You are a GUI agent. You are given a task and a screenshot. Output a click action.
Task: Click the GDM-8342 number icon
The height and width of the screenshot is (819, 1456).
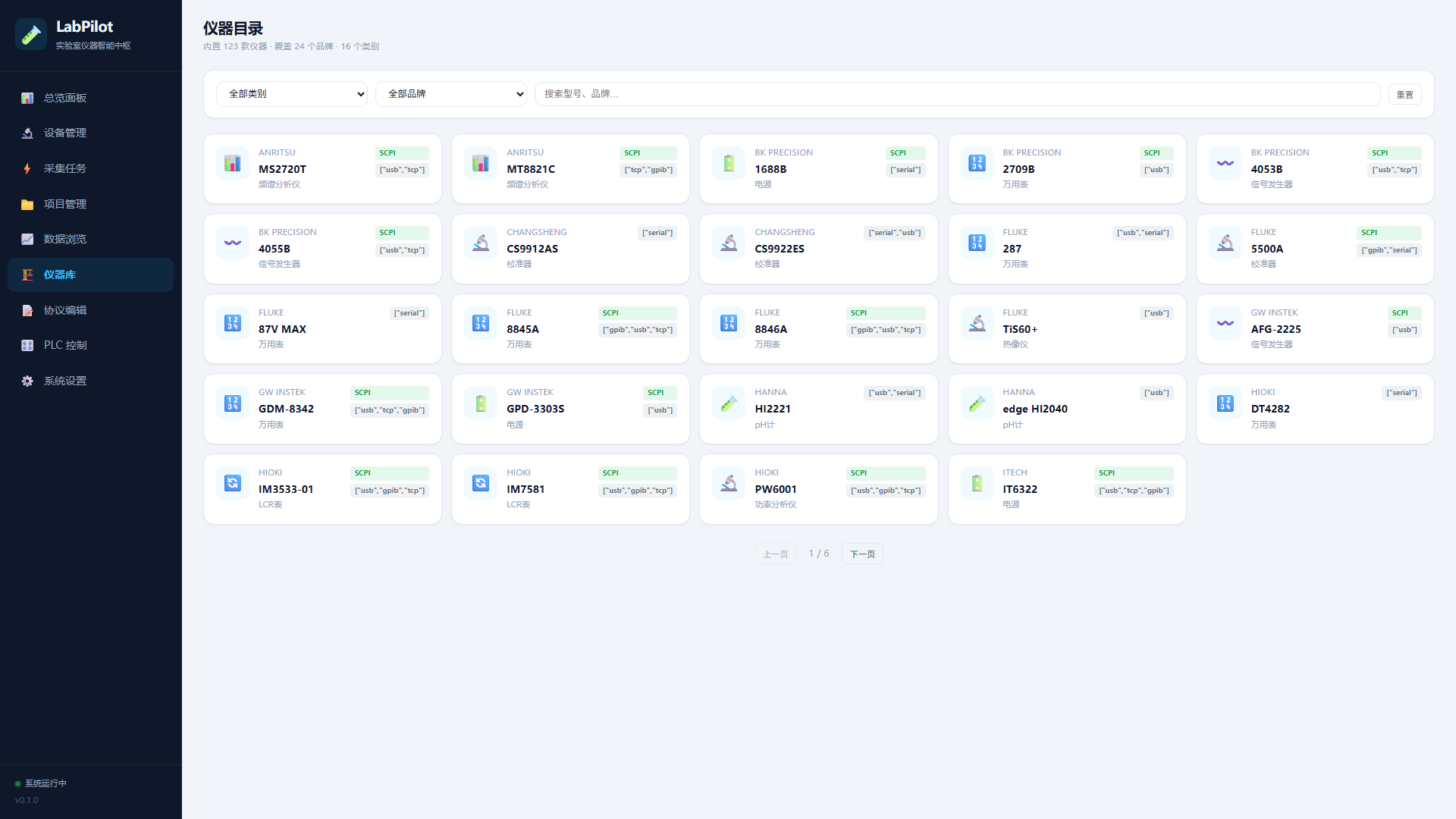click(233, 403)
